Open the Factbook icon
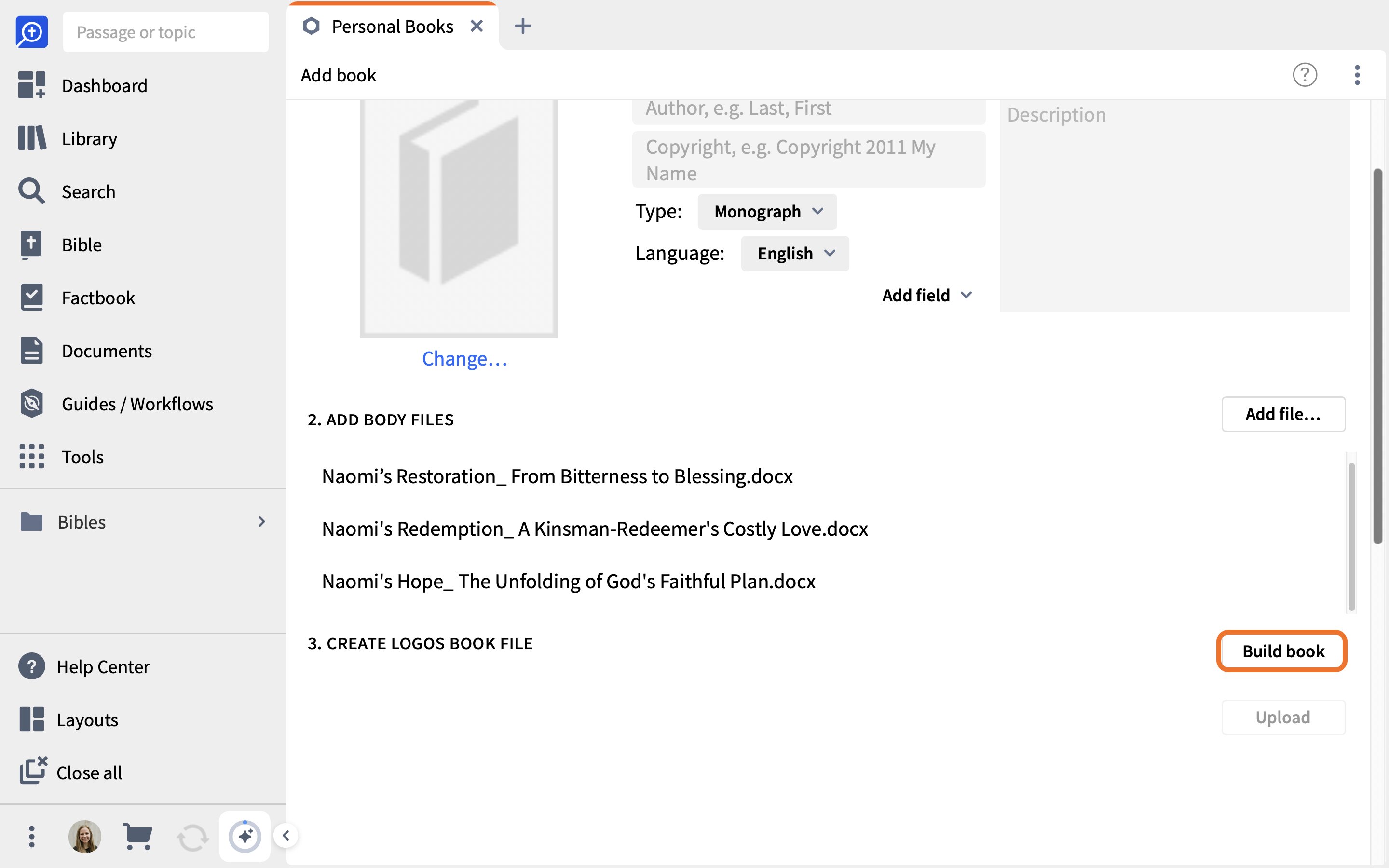 tap(31, 298)
